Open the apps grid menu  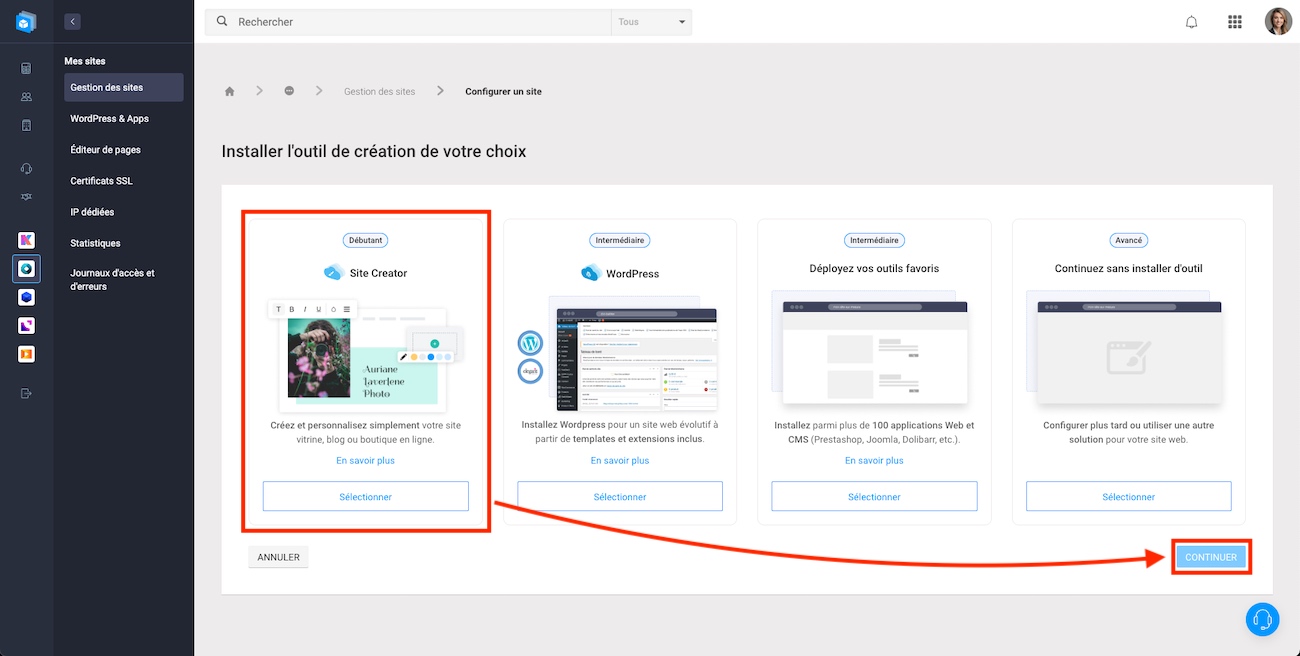point(1234,22)
